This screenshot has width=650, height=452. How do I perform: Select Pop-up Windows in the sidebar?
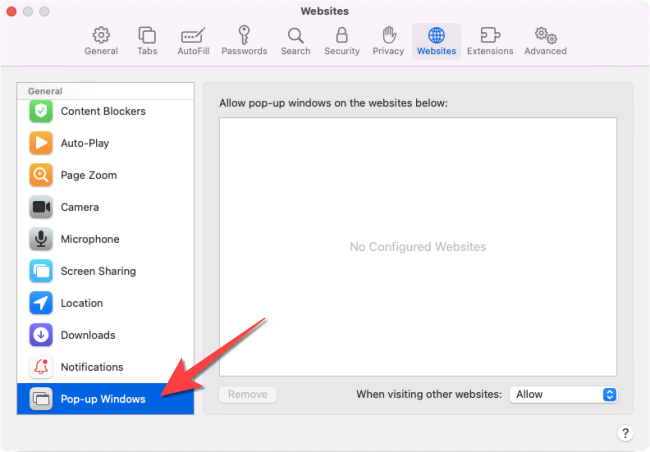(x=105, y=399)
